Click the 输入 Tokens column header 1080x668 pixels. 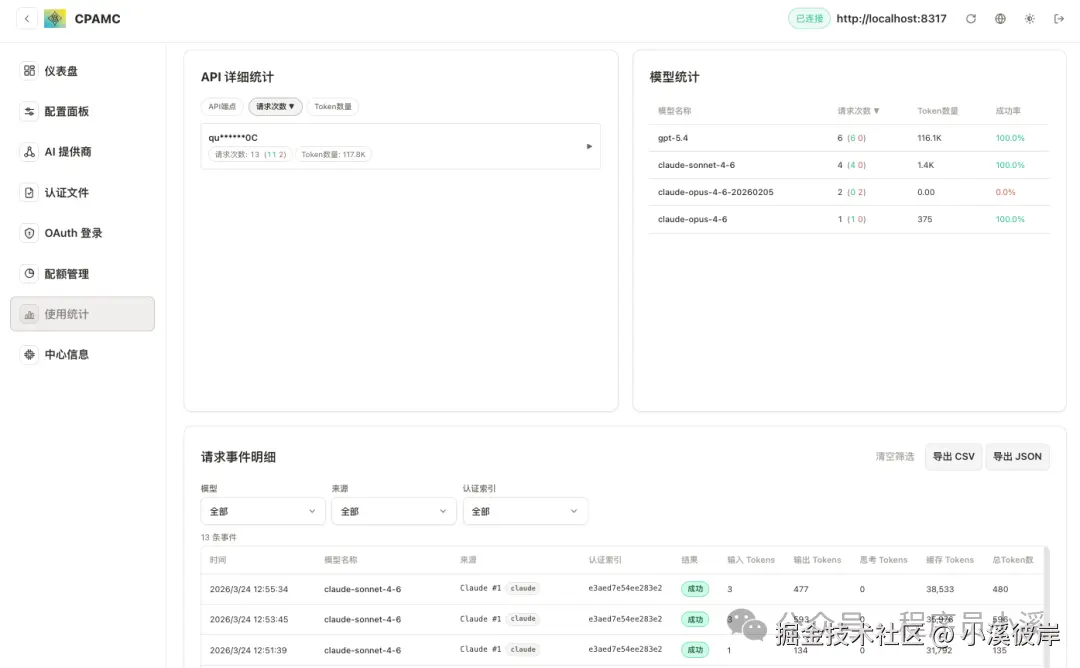tap(751, 560)
